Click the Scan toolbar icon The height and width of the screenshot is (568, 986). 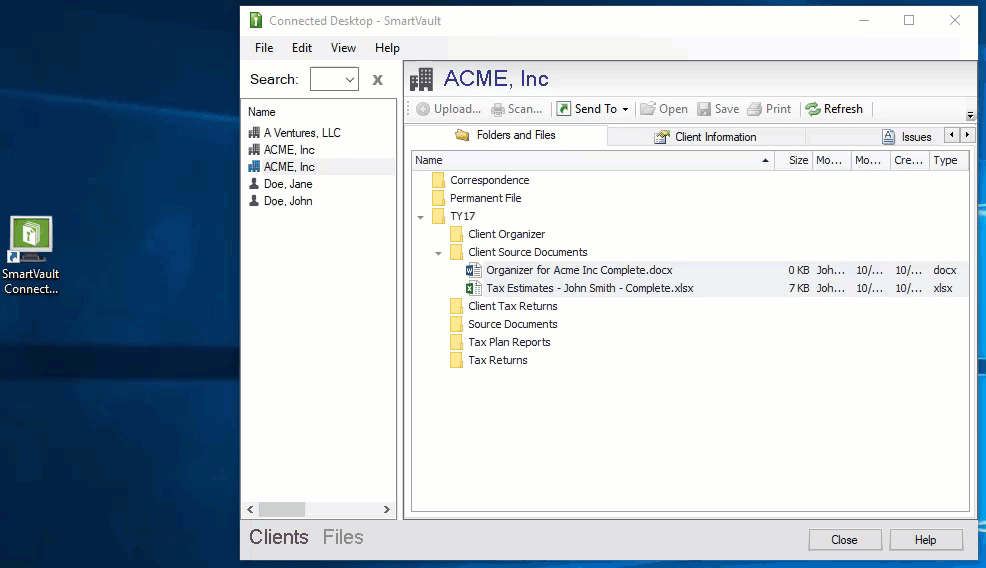pos(498,109)
